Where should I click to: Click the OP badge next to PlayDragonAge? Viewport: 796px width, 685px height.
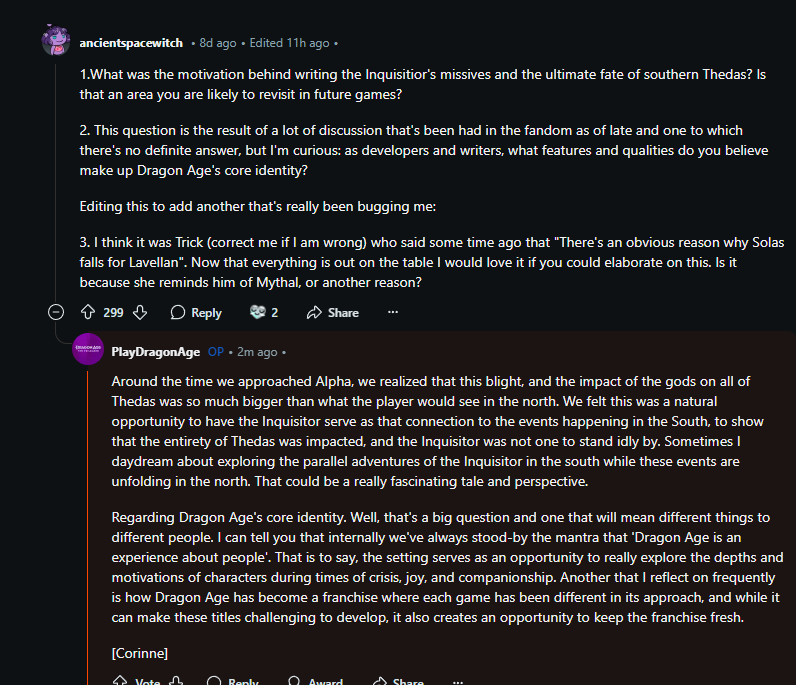[215, 352]
